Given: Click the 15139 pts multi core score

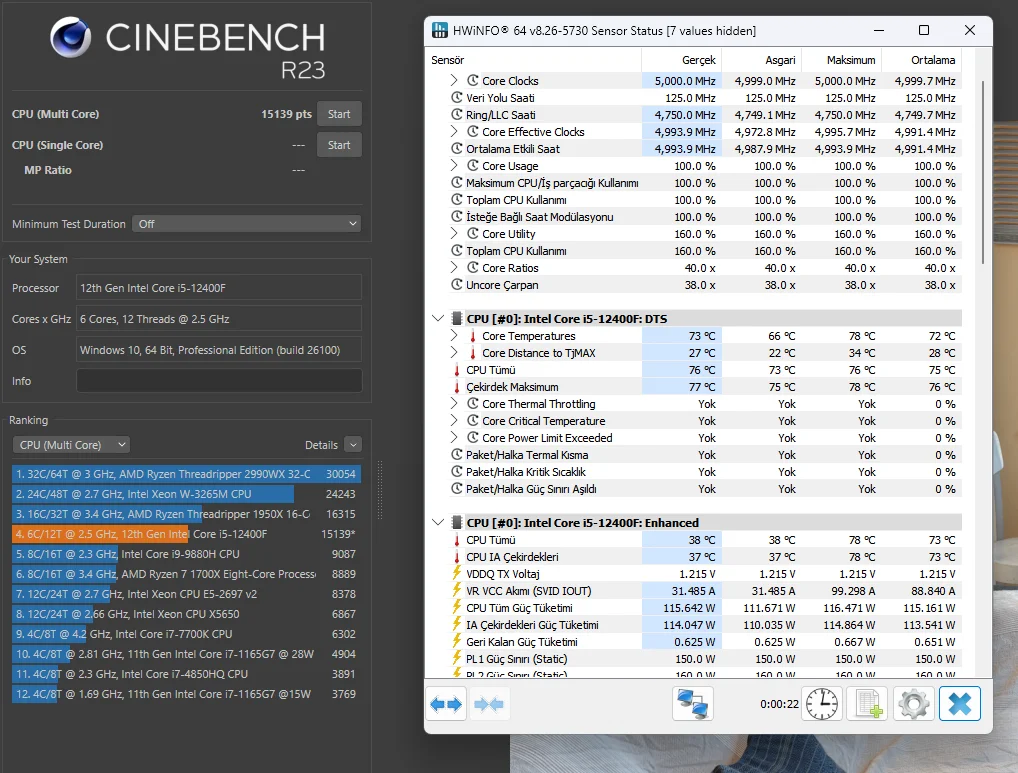Looking at the screenshot, I should point(286,114).
